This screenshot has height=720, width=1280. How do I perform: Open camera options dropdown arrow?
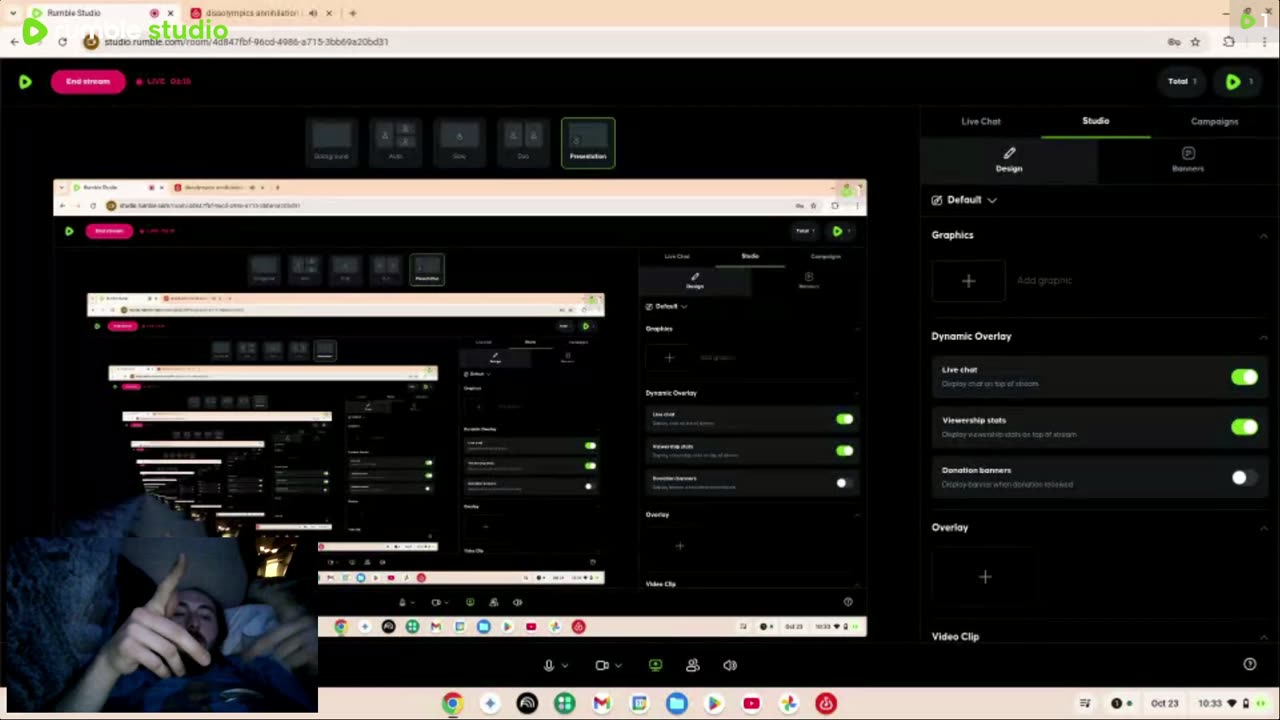click(619, 666)
